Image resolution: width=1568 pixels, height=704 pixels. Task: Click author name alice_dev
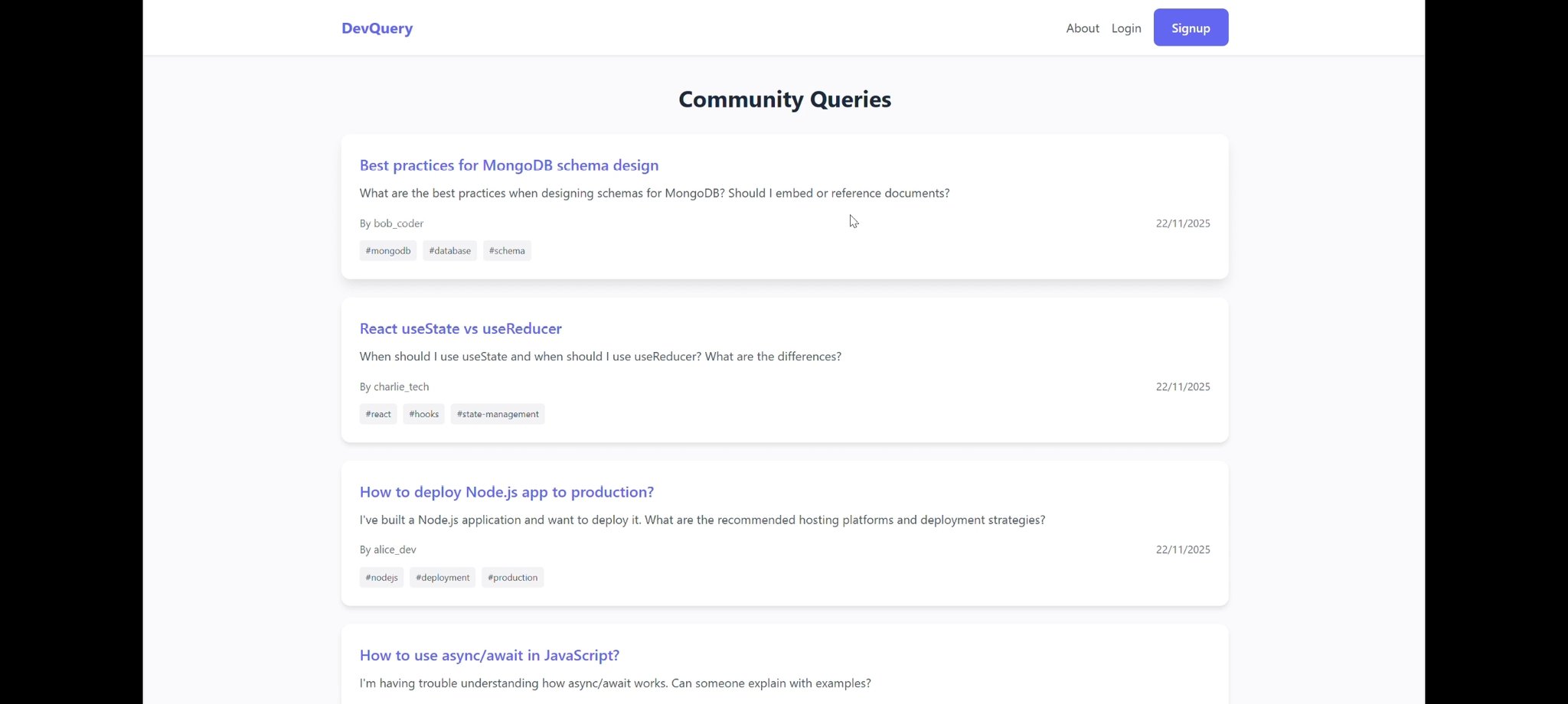[395, 550]
